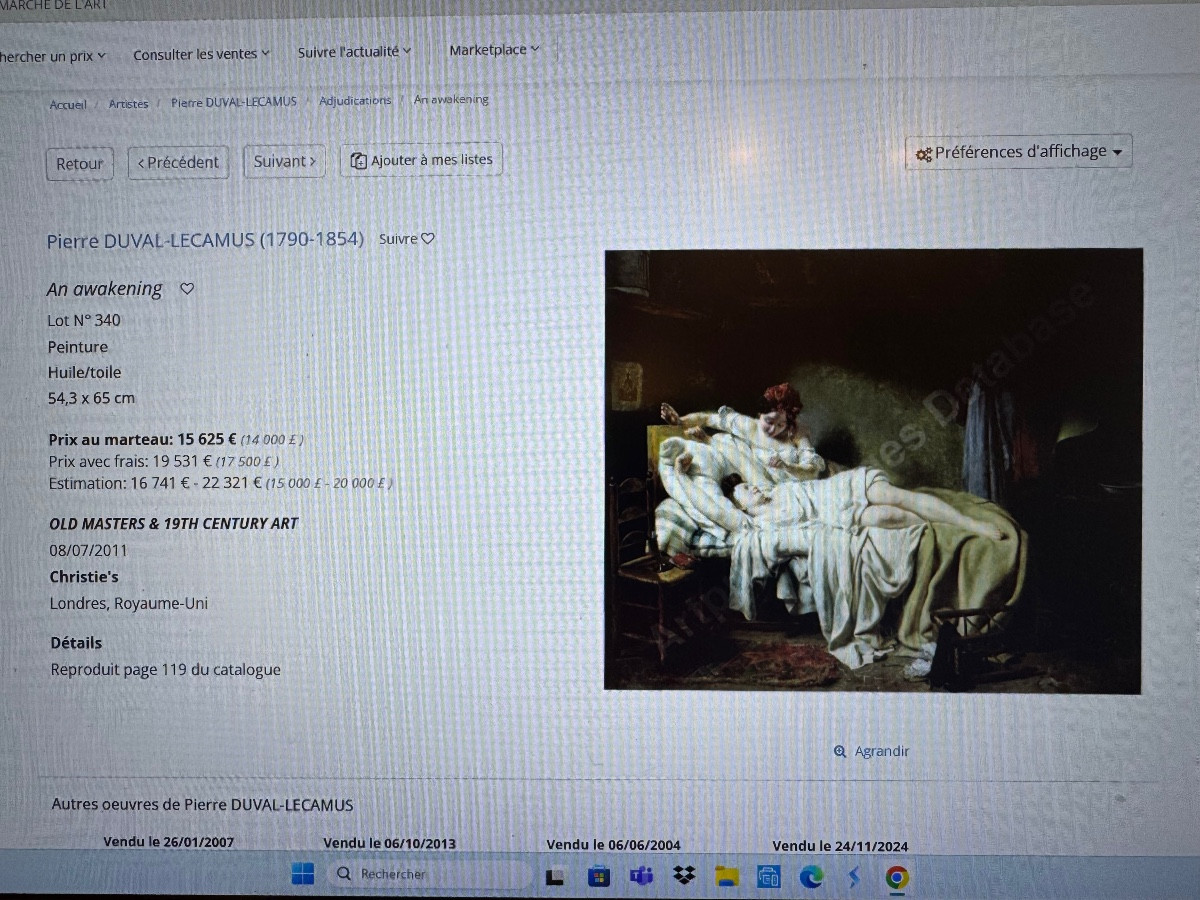Click the Retour button

point(80,164)
